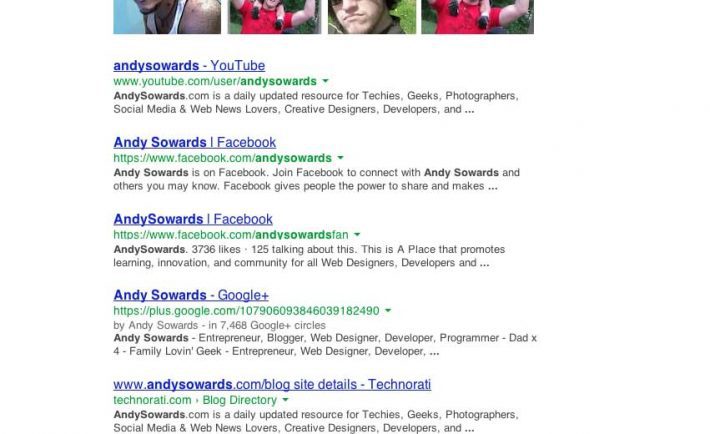Click the plus.google.com green URL

coord(246,311)
